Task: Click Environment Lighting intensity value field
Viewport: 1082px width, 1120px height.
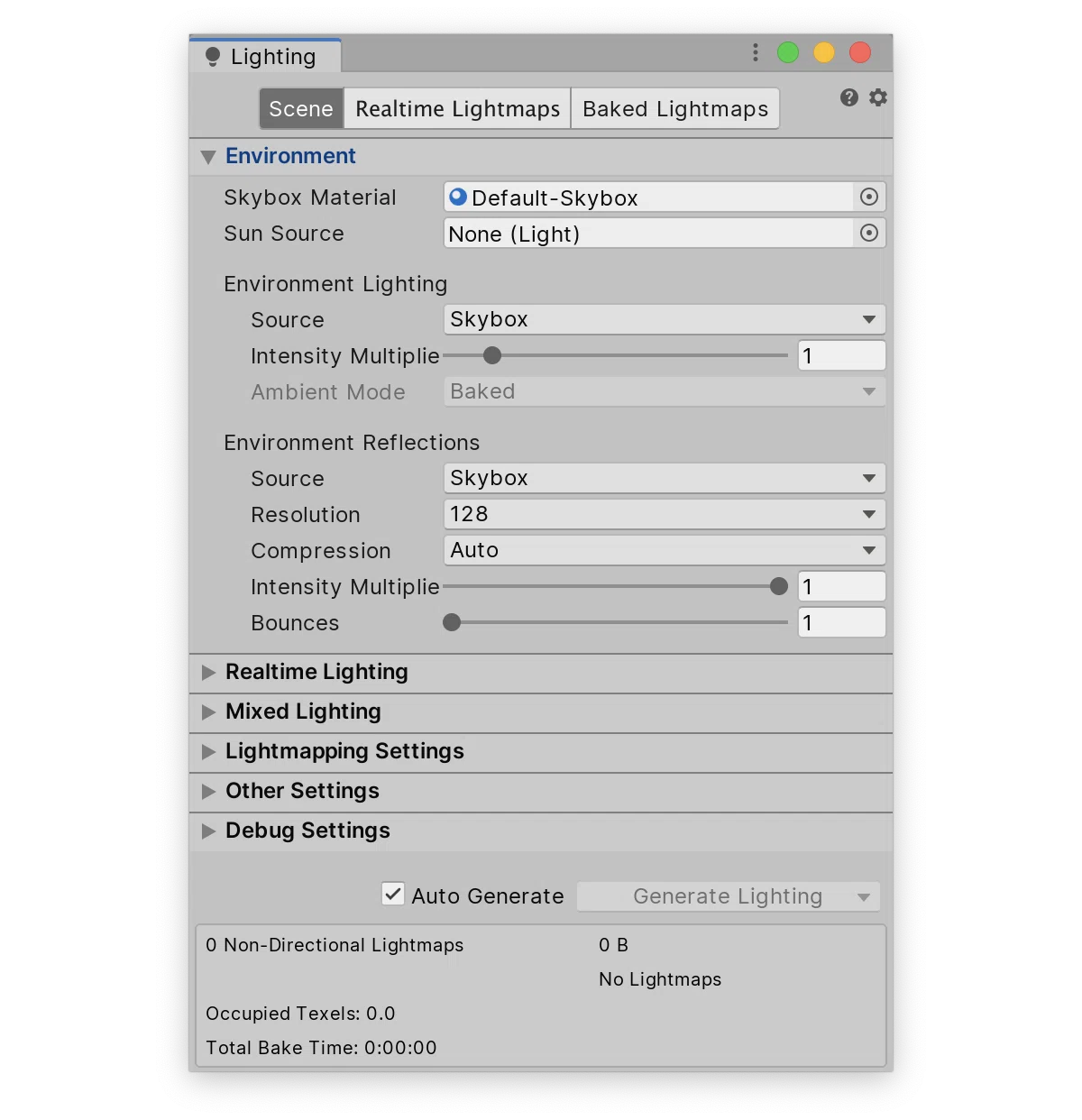Action: (x=841, y=355)
